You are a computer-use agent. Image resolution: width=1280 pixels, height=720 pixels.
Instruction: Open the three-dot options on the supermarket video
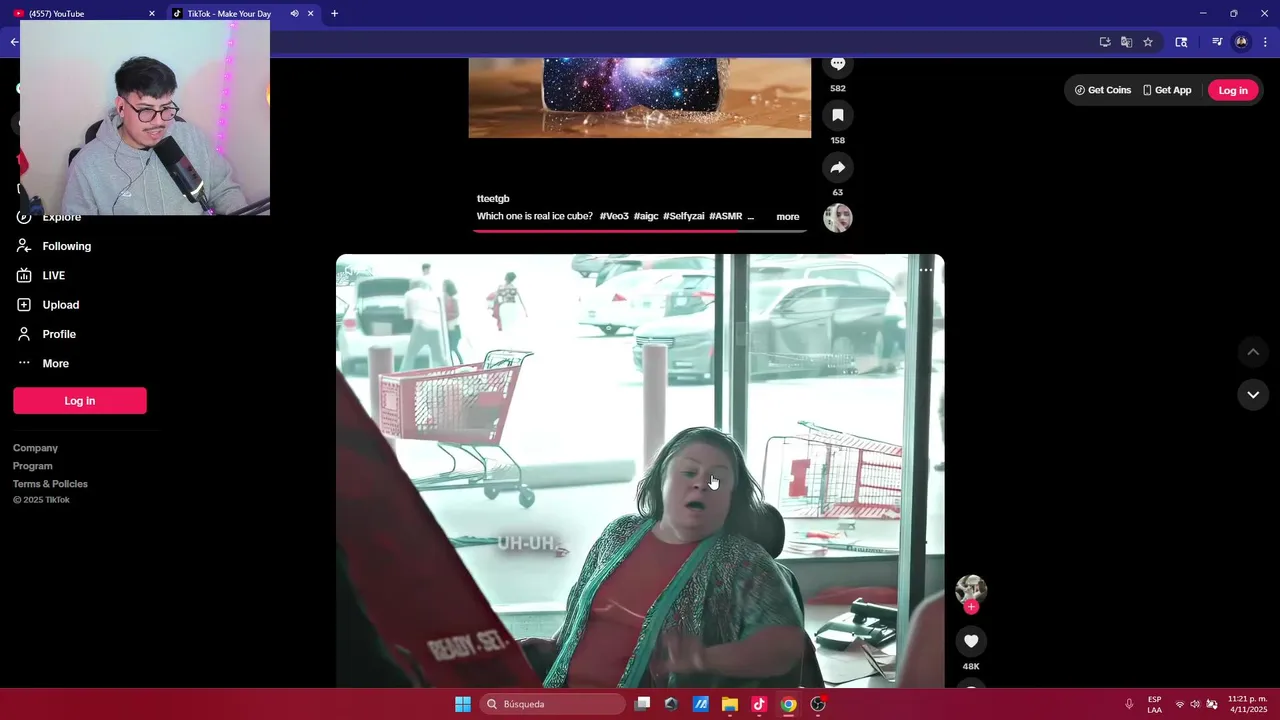point(926,270)
